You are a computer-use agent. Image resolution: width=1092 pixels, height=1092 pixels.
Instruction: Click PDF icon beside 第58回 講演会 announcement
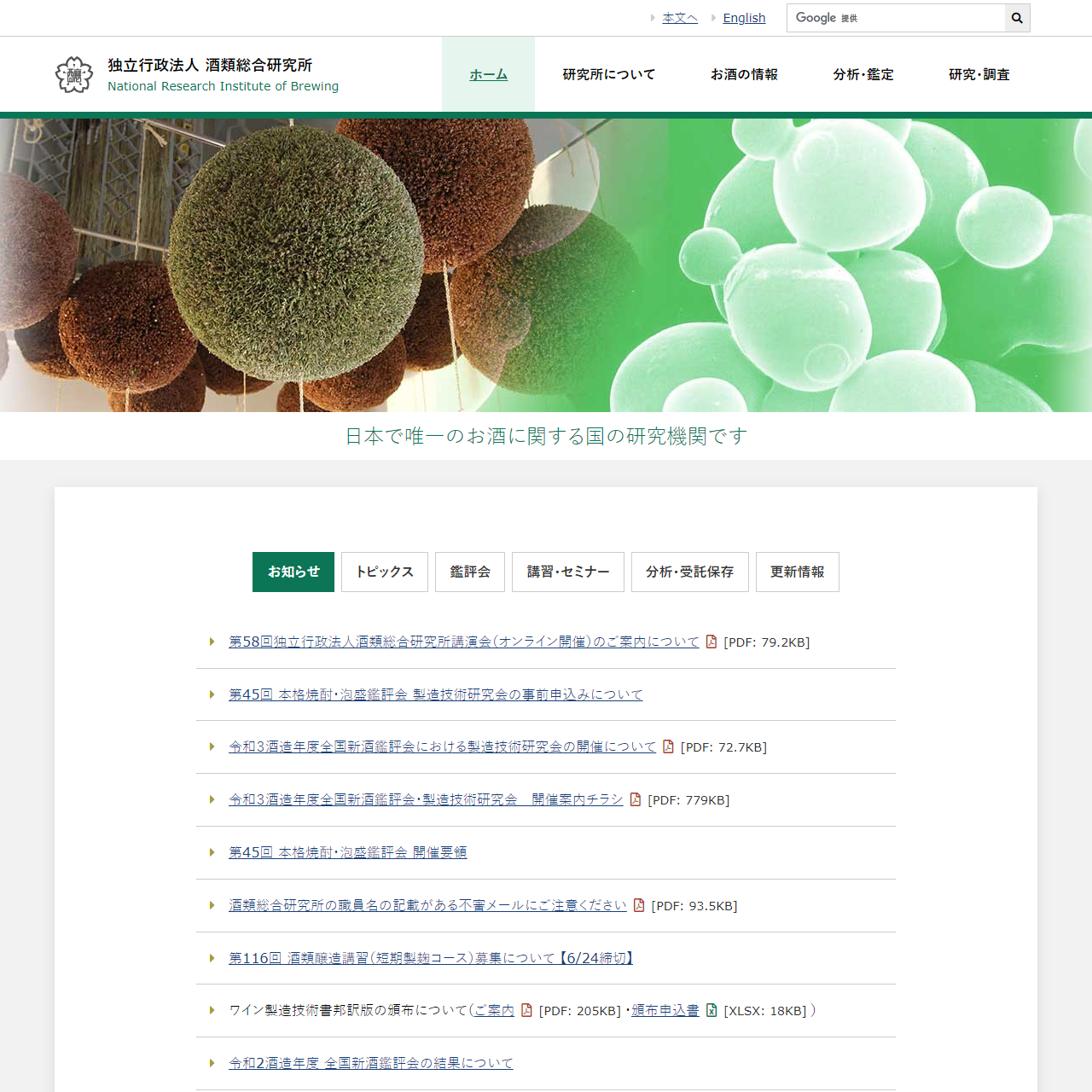point(712,642)
